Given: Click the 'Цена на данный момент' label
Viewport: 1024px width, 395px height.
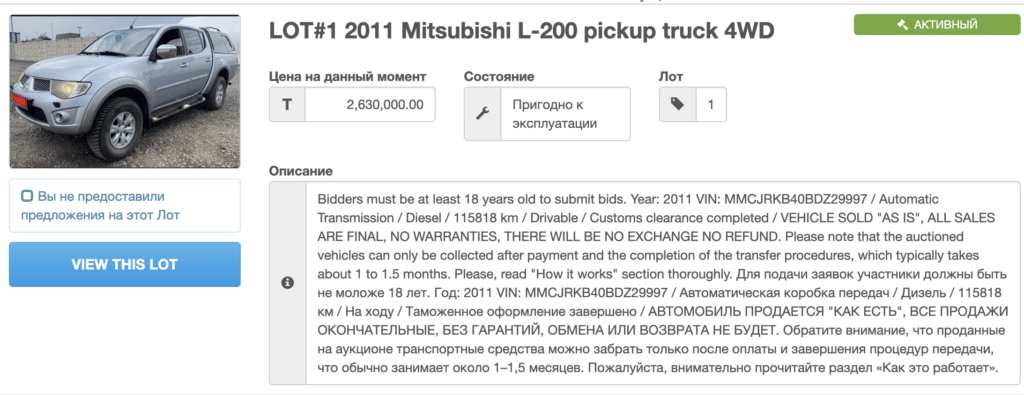Looking at the screenshot, I should [x=347, y=76].
